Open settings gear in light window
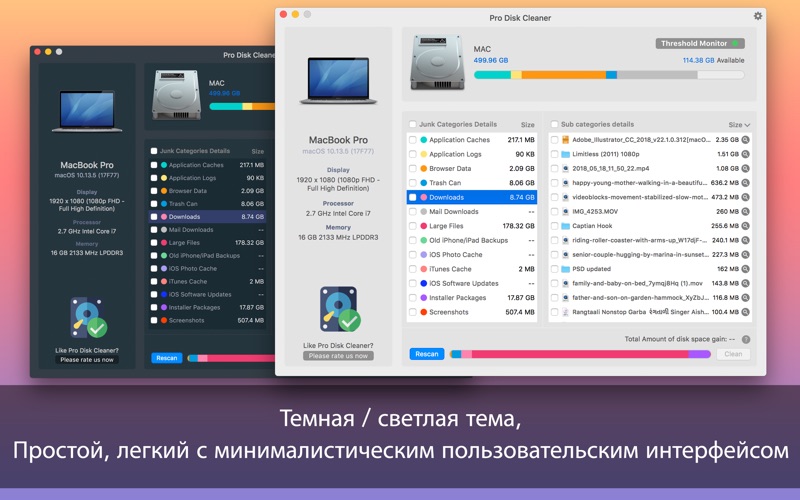 pyautogui.click(x=758, y=16)
